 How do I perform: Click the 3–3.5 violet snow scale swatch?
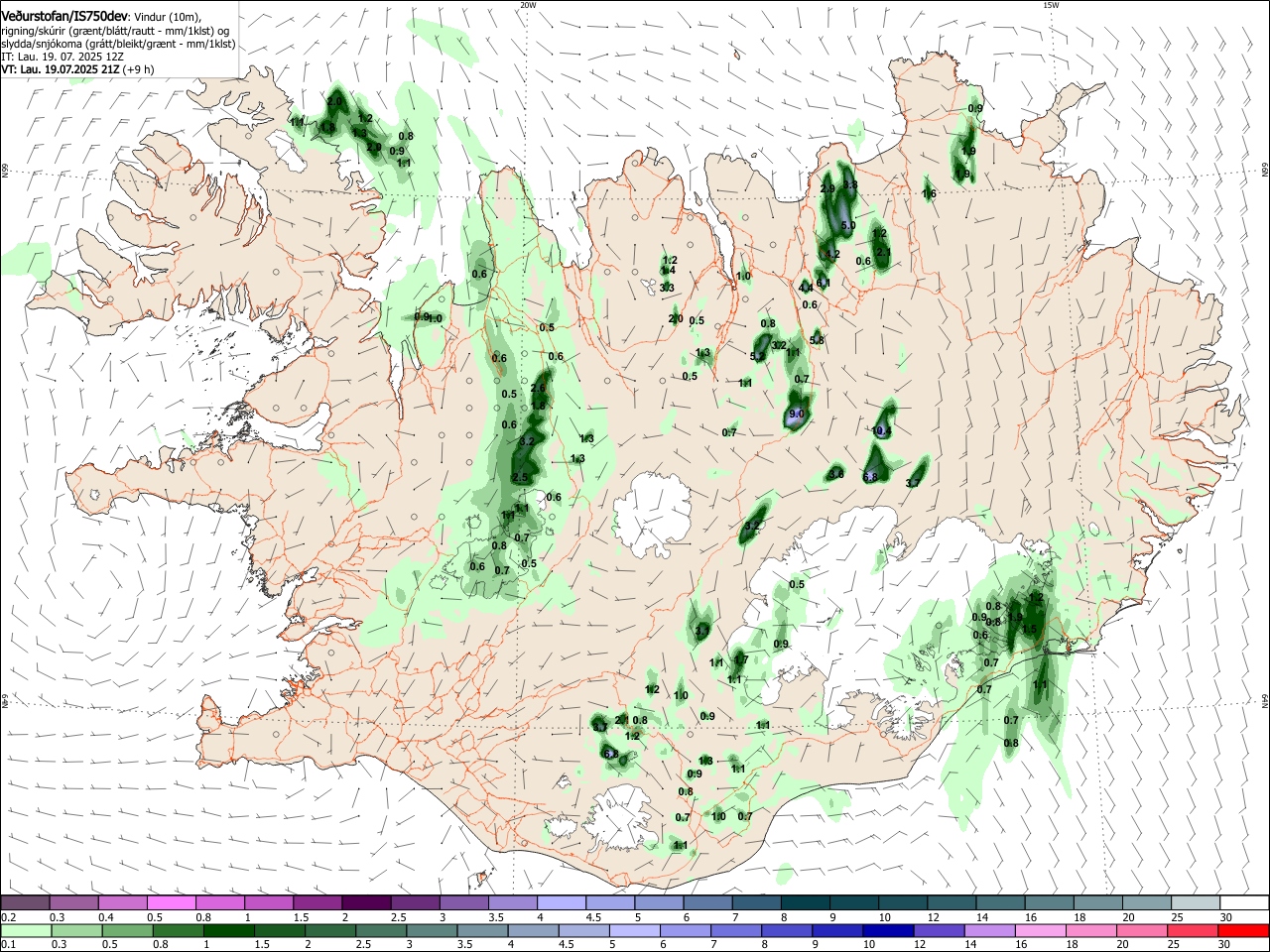pyautogui.click(x=463, y=903)
